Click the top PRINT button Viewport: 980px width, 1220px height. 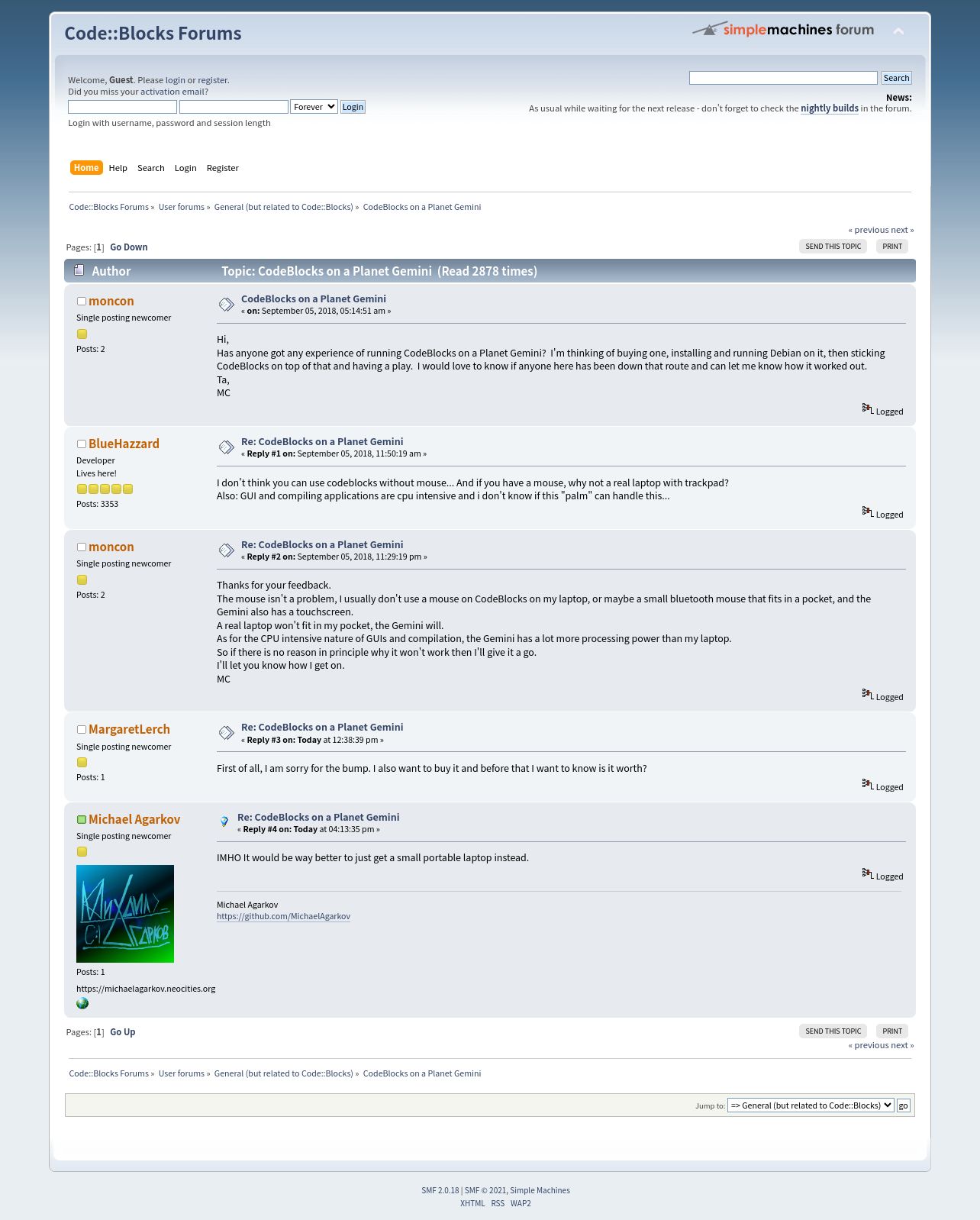[892, 247]
